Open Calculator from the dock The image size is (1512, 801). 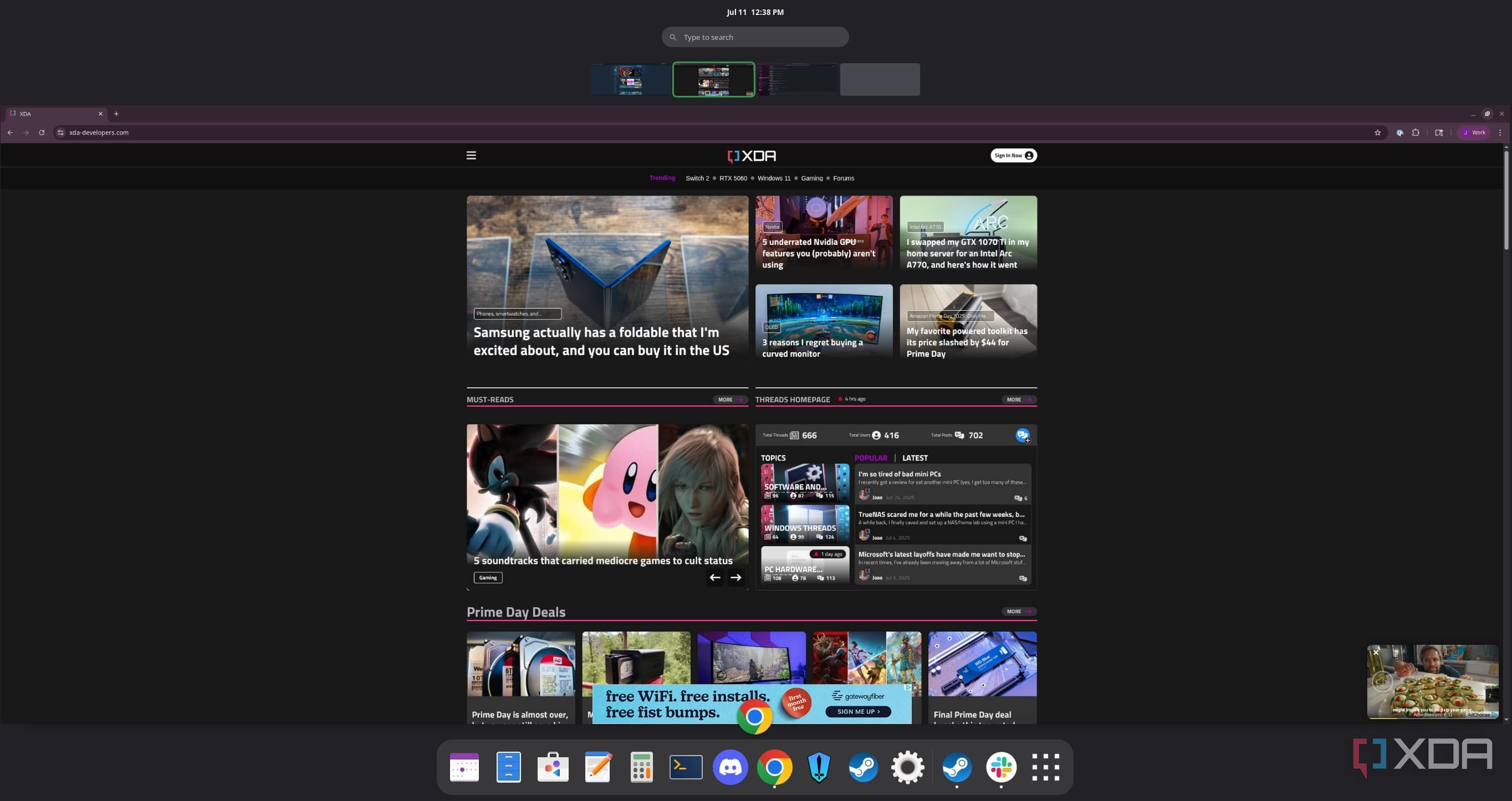[x=641, y=767]
